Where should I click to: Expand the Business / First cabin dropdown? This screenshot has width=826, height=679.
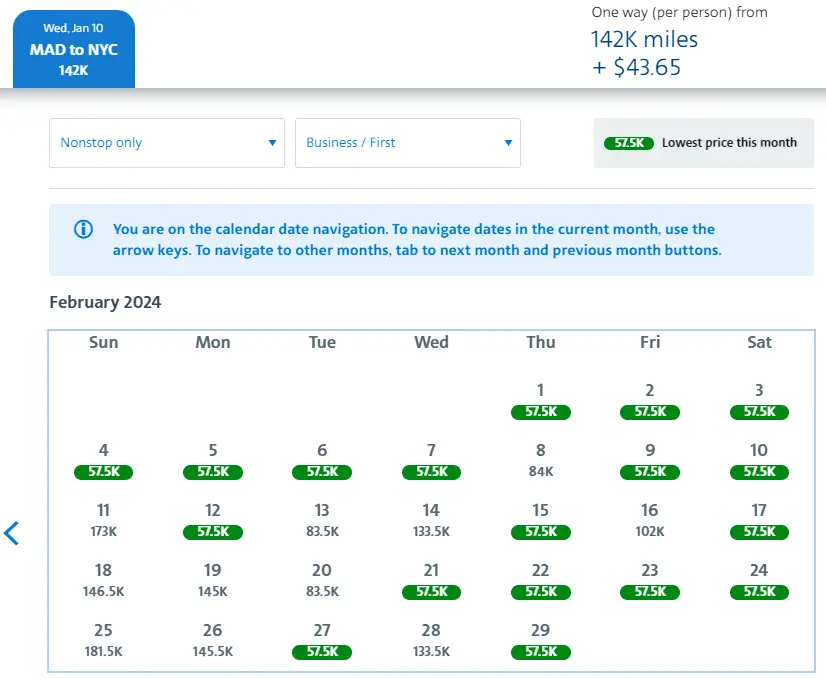pyautogui.click(x=407, y=143)
